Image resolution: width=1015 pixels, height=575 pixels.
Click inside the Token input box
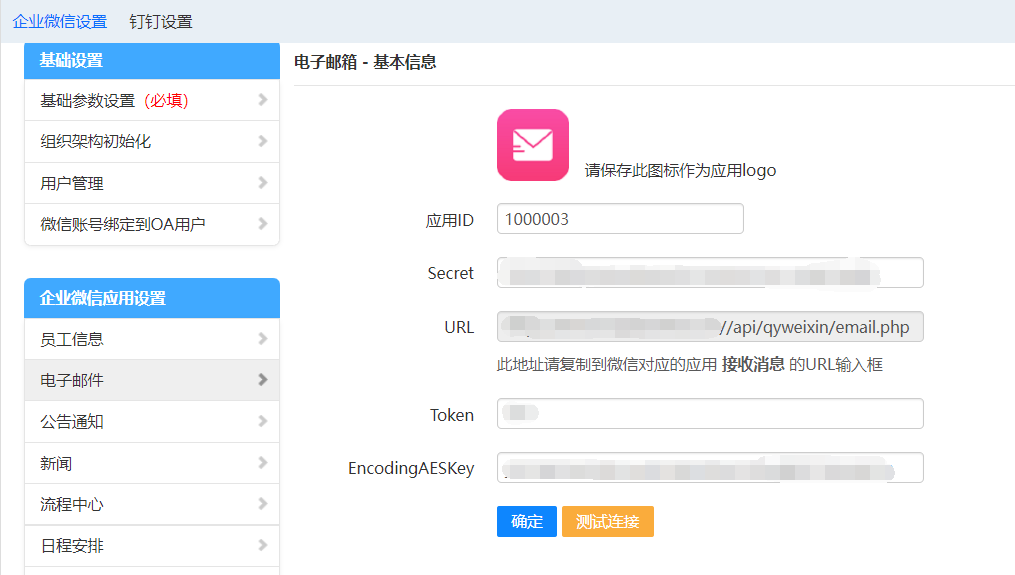[709, 414]
